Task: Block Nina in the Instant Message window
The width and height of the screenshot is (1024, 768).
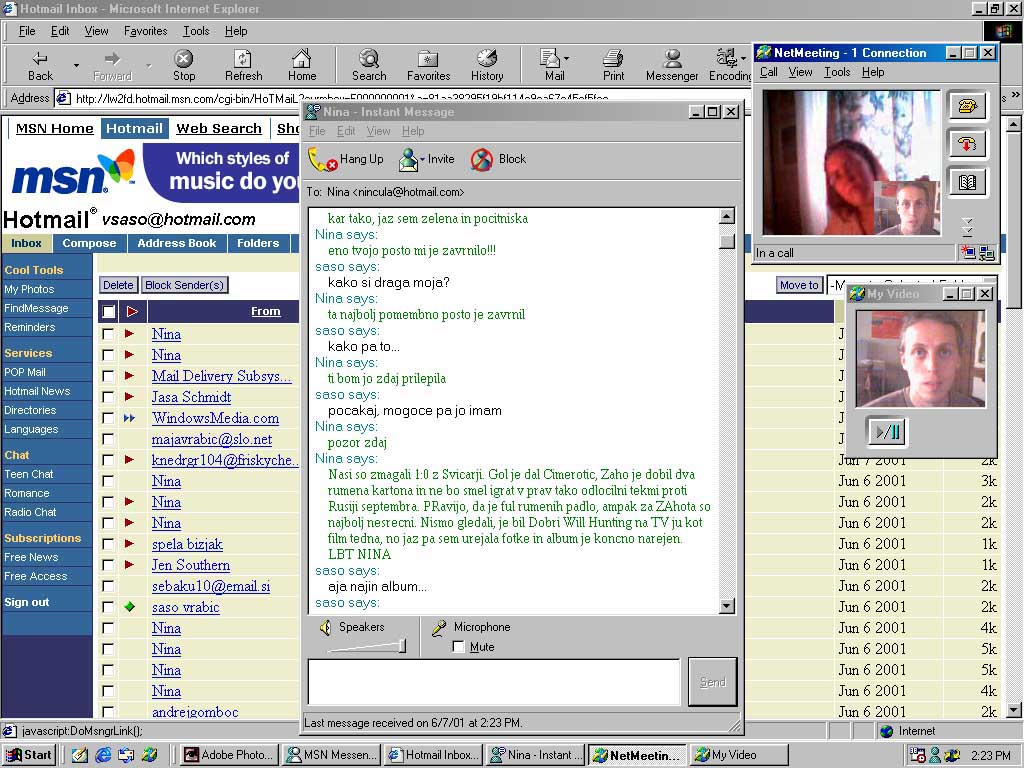Action: (498, 159)
